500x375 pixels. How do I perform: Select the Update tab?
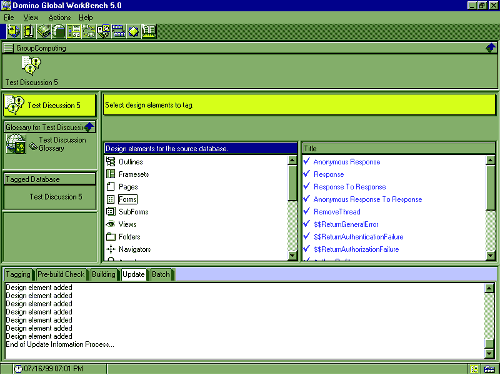133,274
